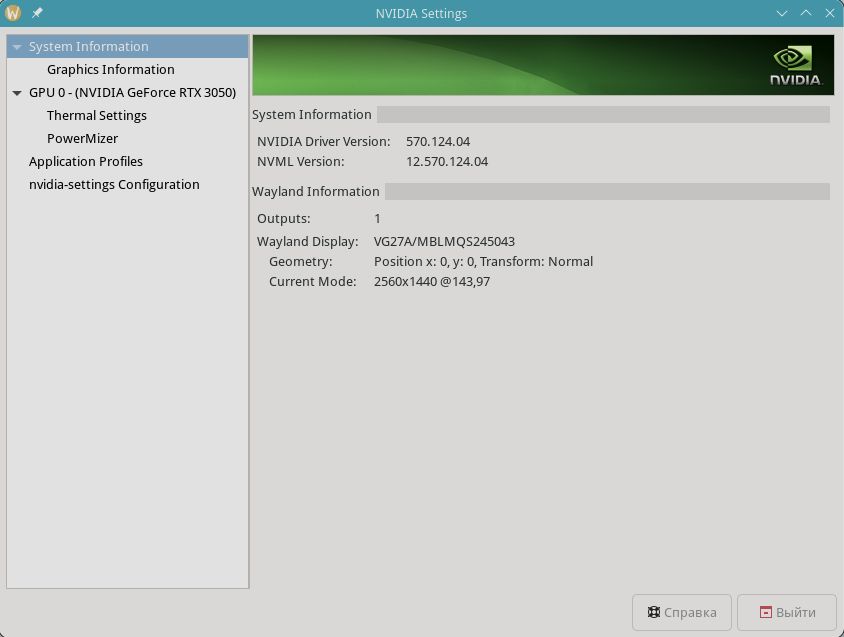Image resolution: width=844 pixels, height=637 pixels.
Task: Click the Выйти quit button
Action: click(x=787, y=612)
